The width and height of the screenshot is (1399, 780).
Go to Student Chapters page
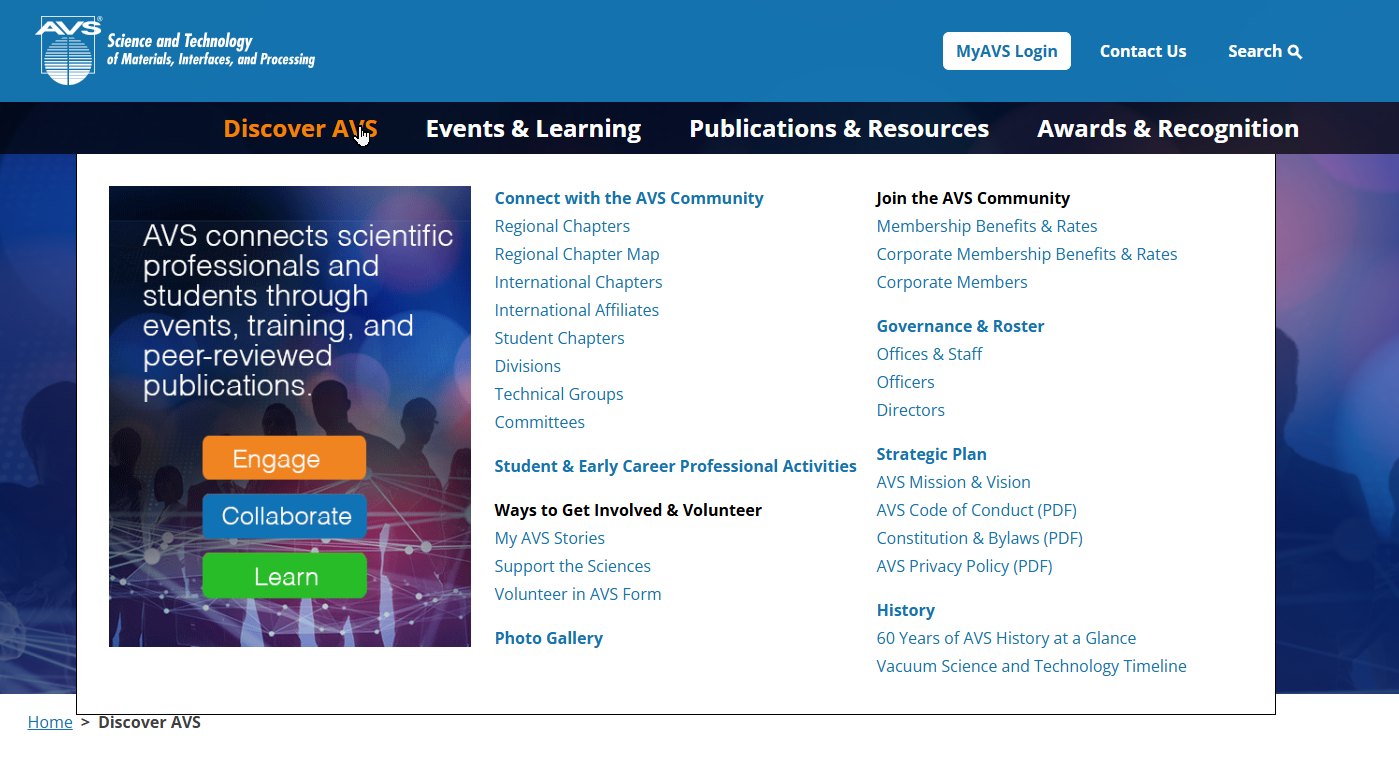[x=559, y=338]
